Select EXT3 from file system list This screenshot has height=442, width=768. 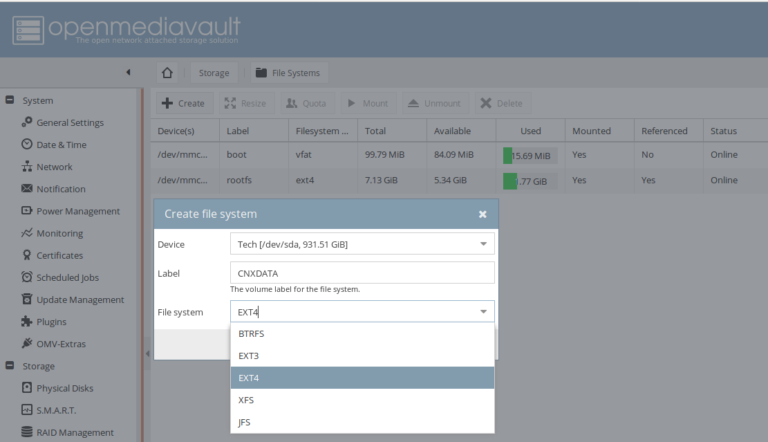[x=362, y=356]
